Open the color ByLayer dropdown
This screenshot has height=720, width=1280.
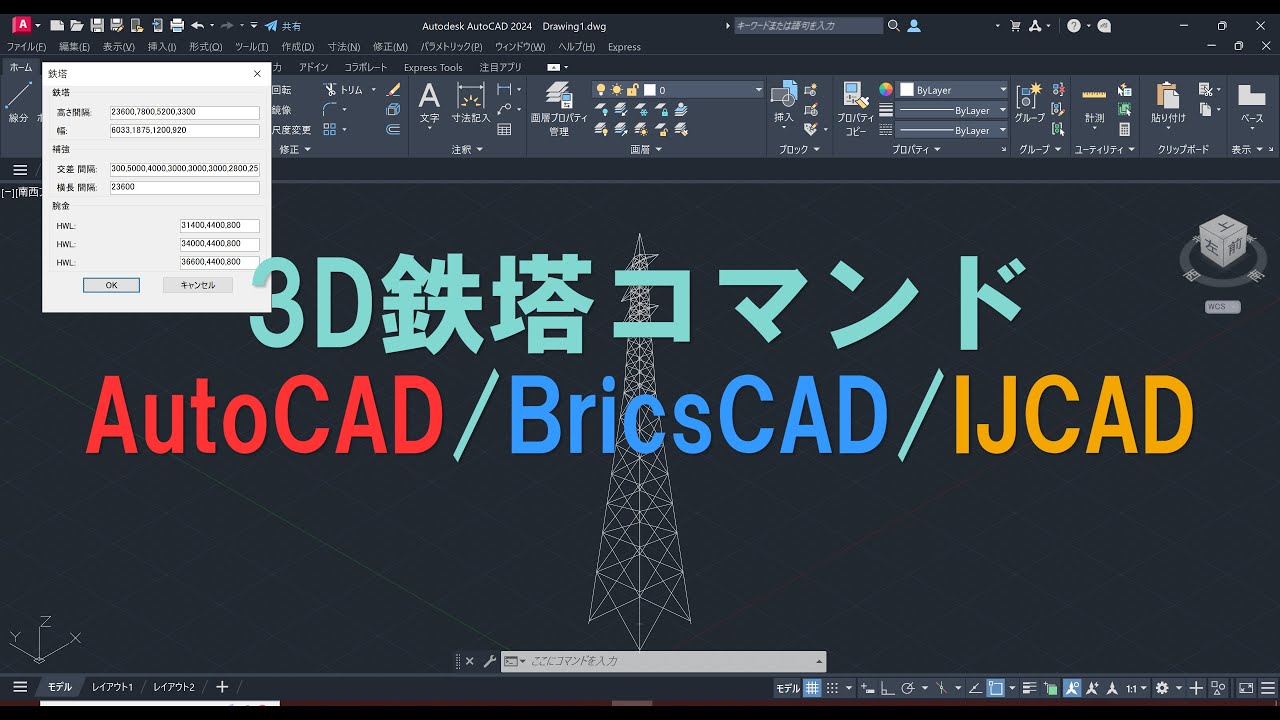[953, 90]
